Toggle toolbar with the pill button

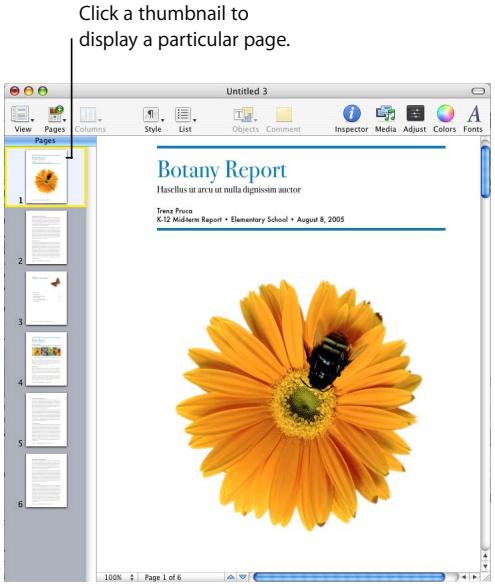pyautogui.click(x=478, y=91)
